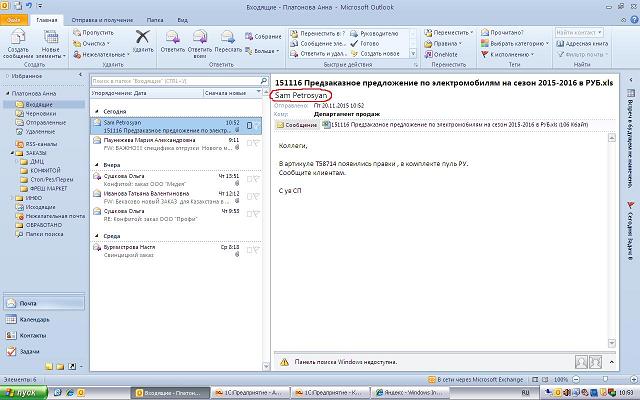Open the К исполнению dropdown
The width and height of the screenshot is (640, 400).
click(x=507, y=54)
